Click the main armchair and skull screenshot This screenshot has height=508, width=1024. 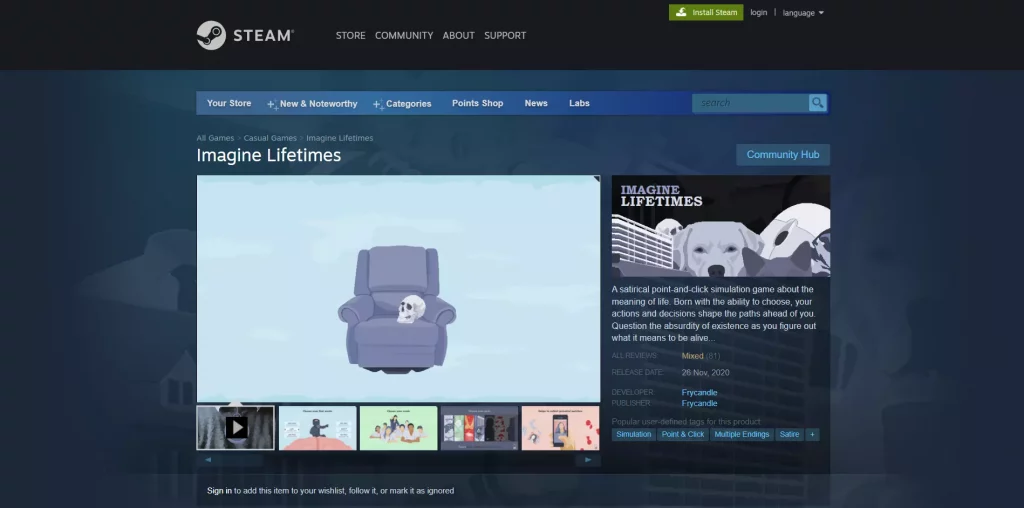pos(398,289)
